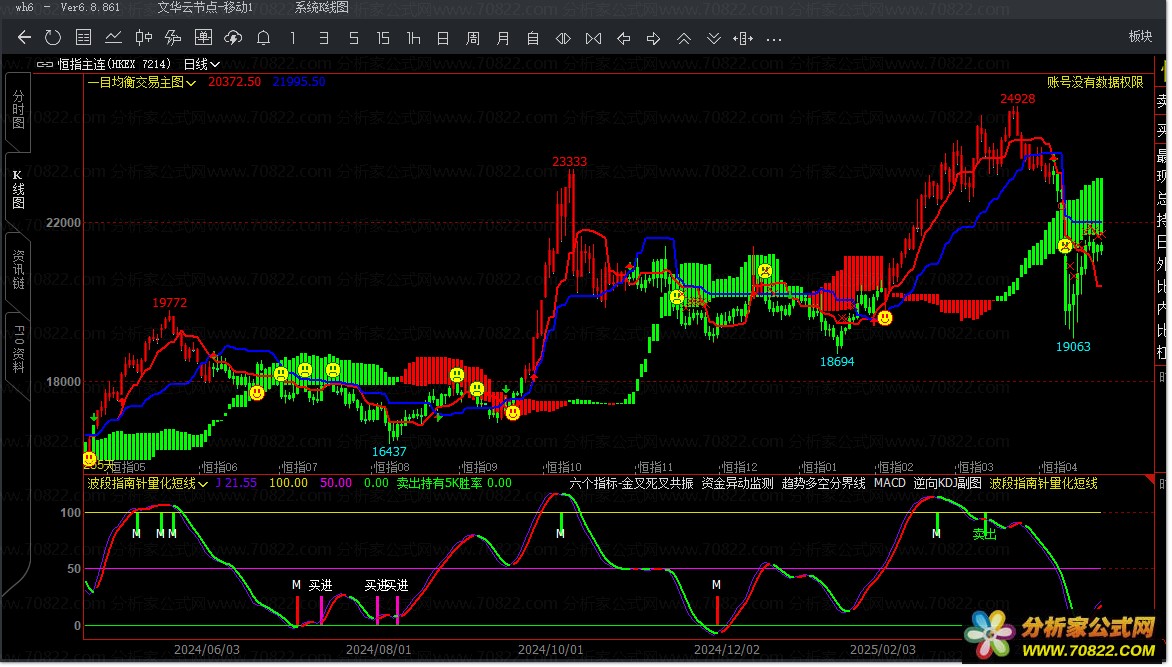Expand the 一目均衡交易主图 indicator dropdown
1172x667 pixels.
141,82
